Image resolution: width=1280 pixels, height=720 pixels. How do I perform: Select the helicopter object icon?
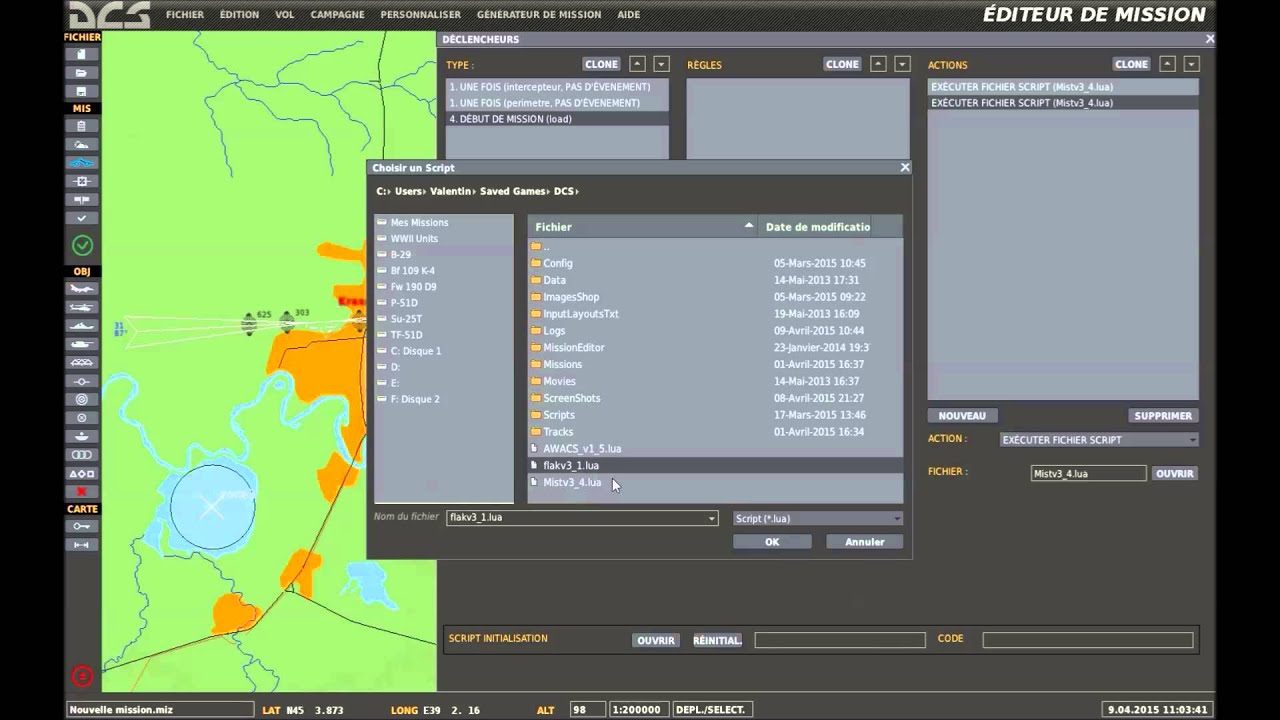(82, 307)
